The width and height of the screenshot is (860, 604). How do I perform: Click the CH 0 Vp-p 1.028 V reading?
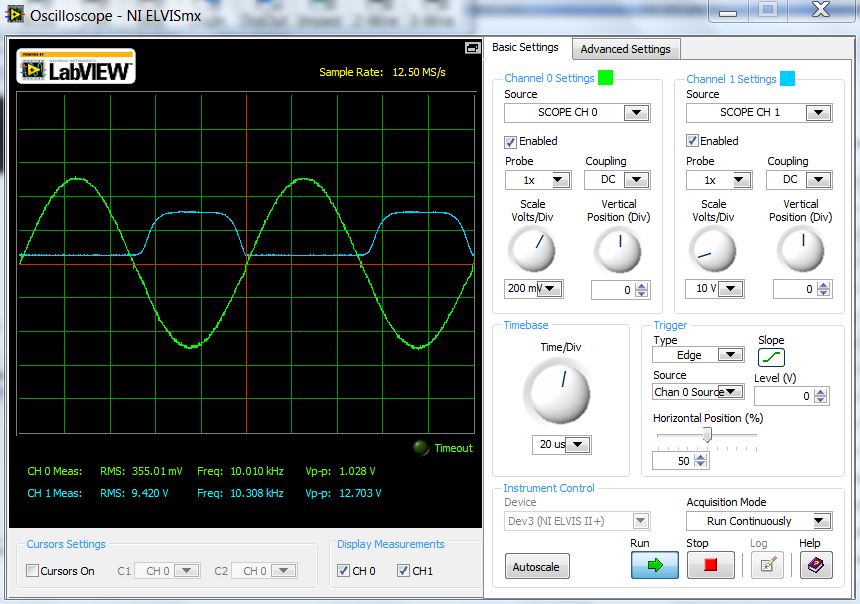point(340,471)
